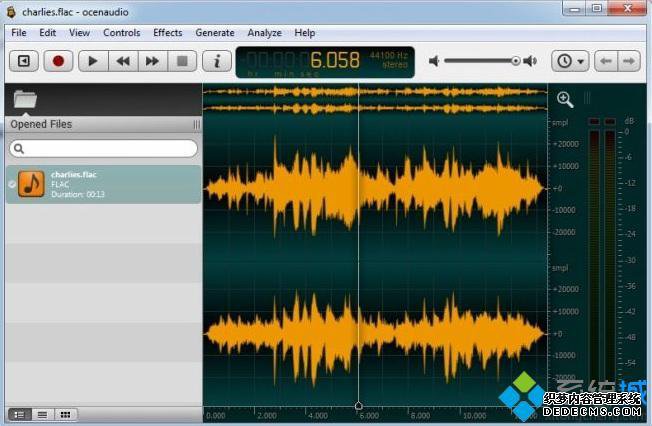Switch to grid view mode
The width and height of the screenshot is (652, 426).
[x=65, y=414]
